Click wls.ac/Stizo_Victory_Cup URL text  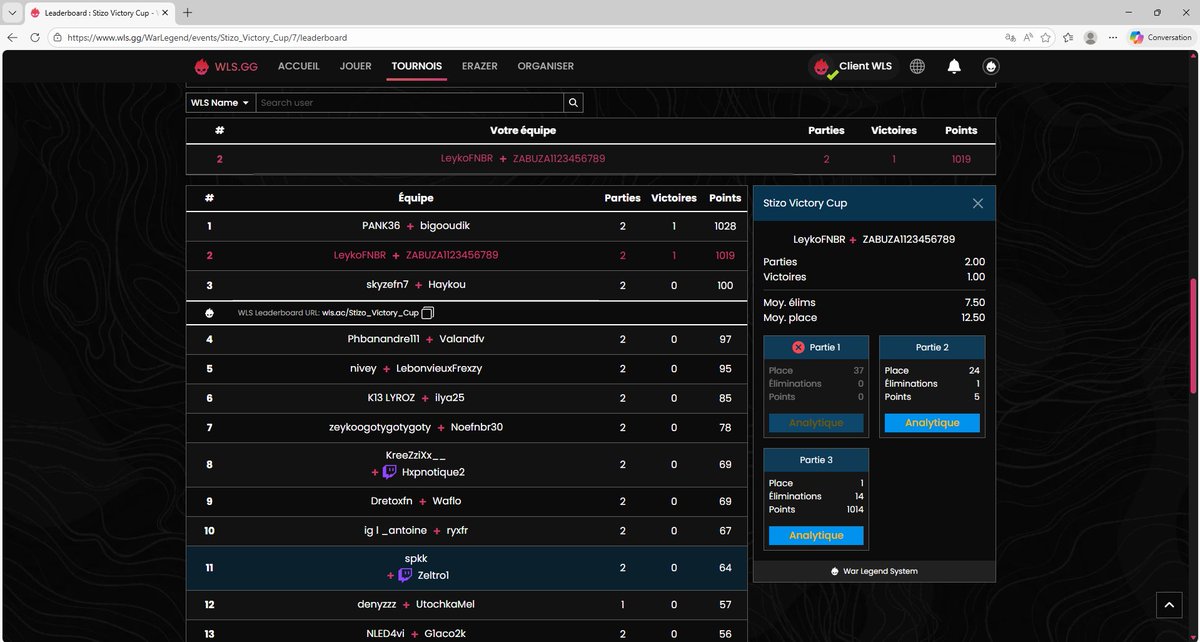pyautogui.click(x=370, y=313)
